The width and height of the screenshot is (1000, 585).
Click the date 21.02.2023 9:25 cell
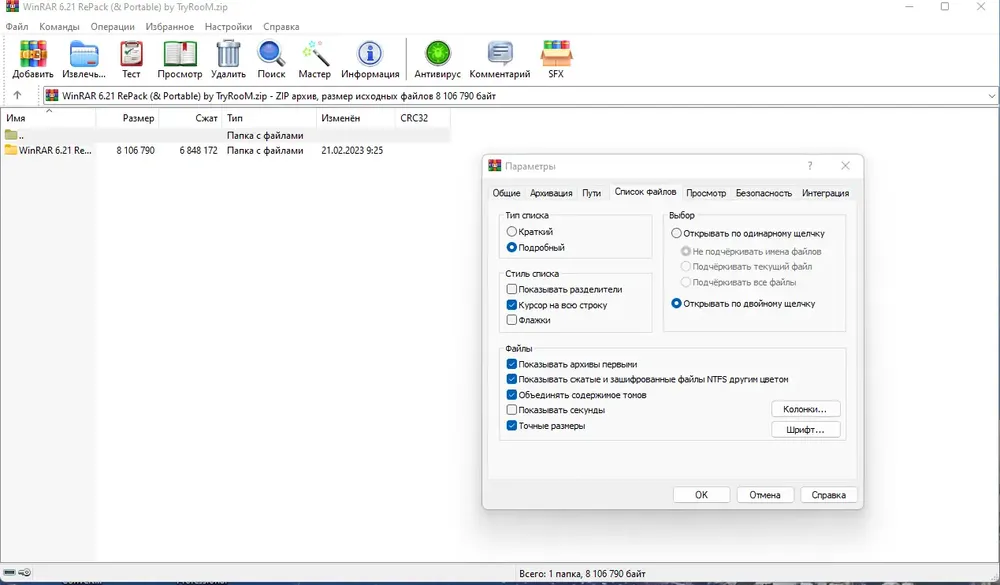pyautogui.click(x=352, y=151)
